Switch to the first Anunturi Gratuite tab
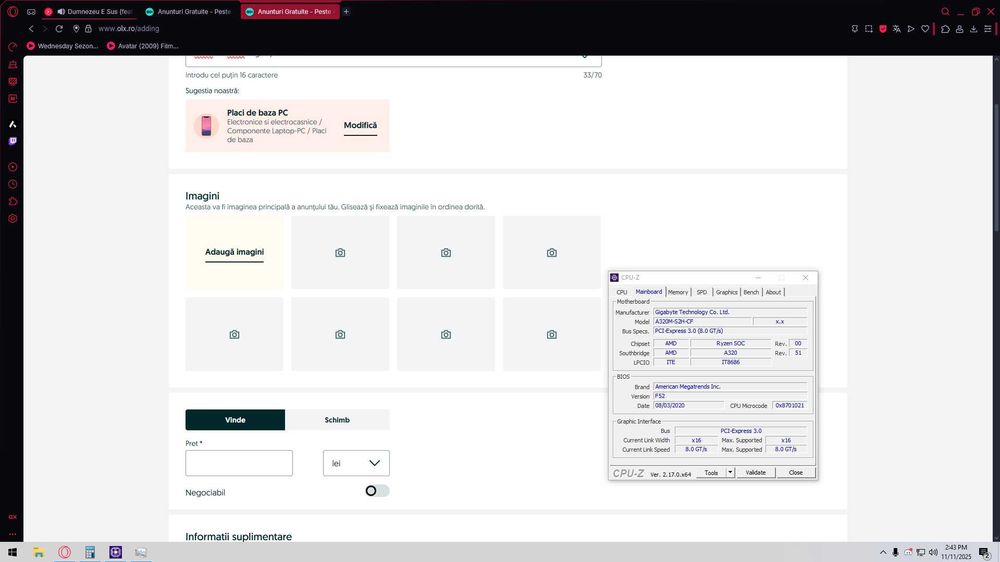The height and width of the screenshot is (562, 1000). (x=189, y=11)
